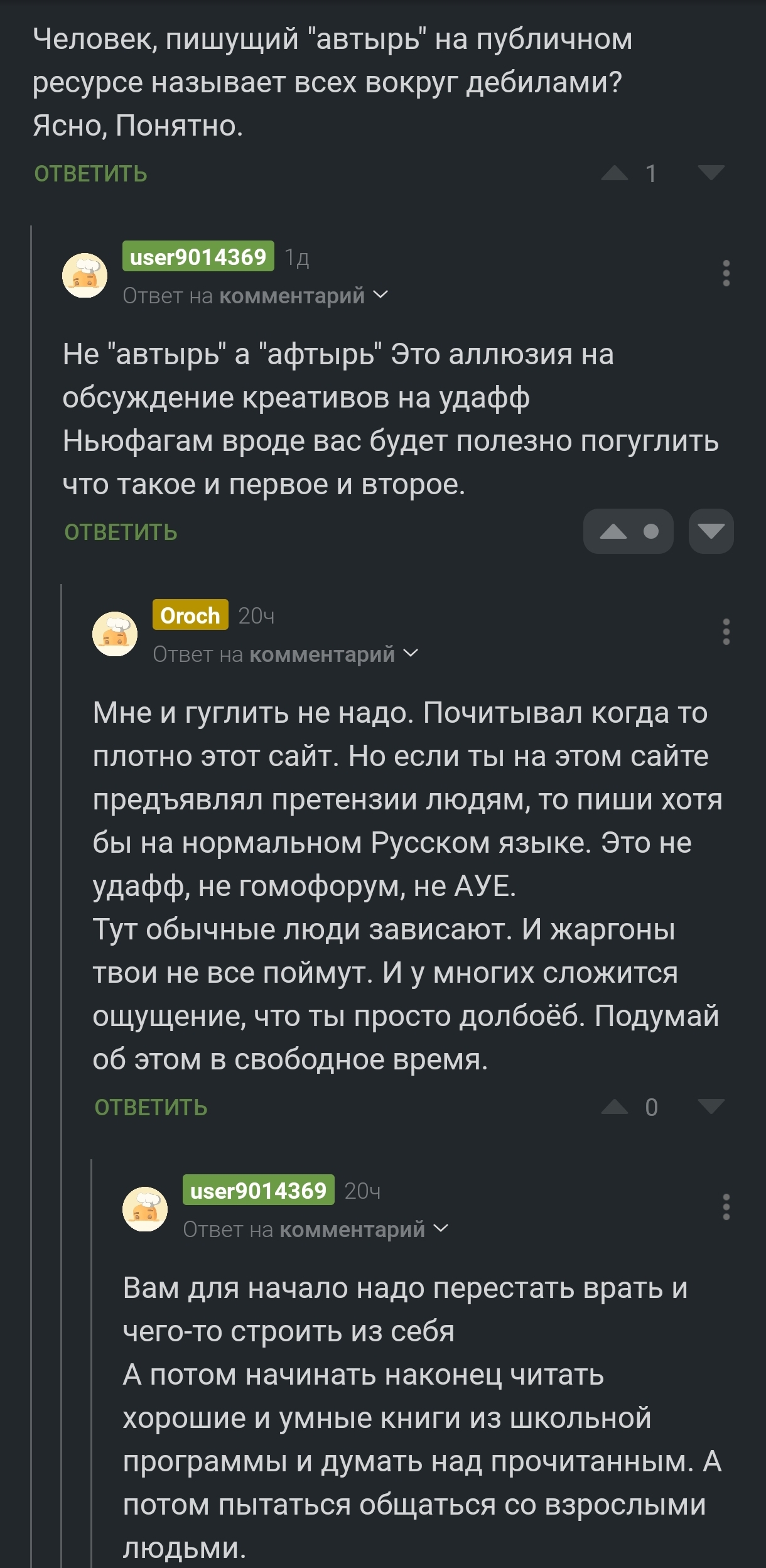Downvote the top "автырь" comment

[711, 173]
